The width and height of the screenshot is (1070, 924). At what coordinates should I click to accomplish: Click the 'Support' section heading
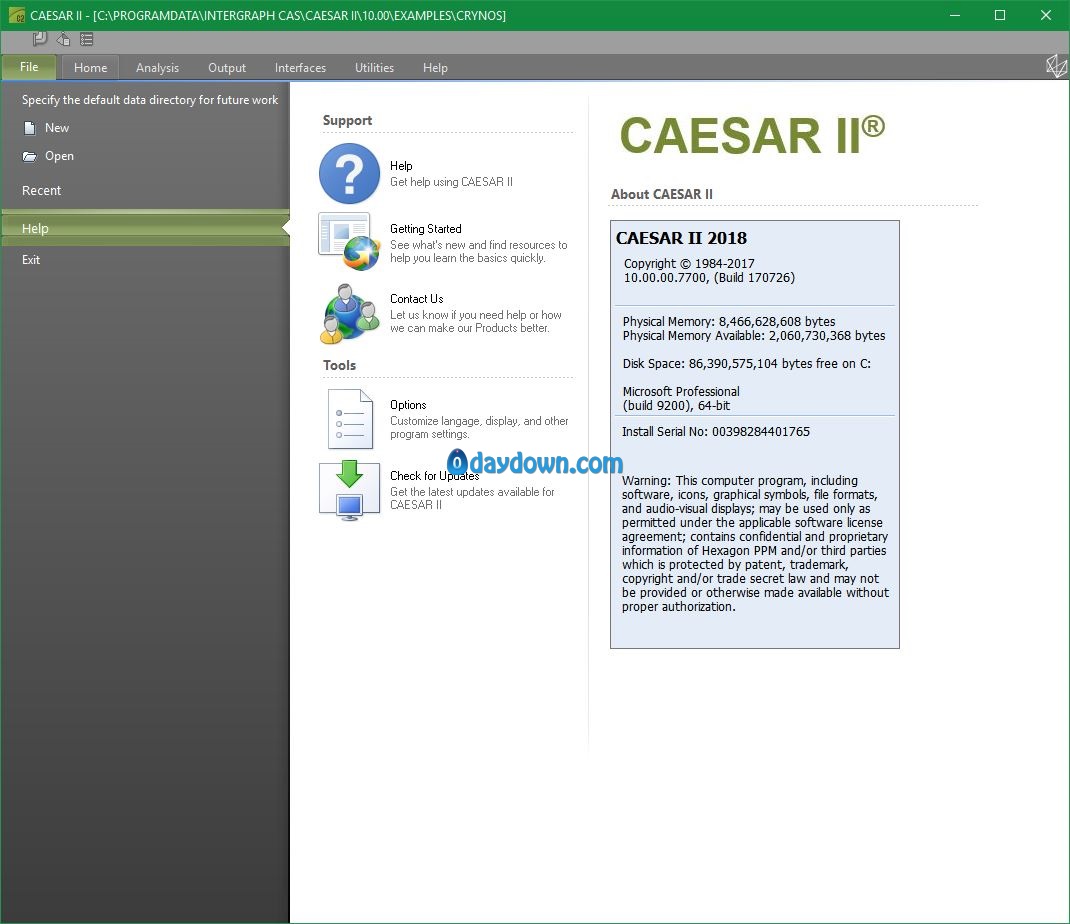click(x=347, y=121)
